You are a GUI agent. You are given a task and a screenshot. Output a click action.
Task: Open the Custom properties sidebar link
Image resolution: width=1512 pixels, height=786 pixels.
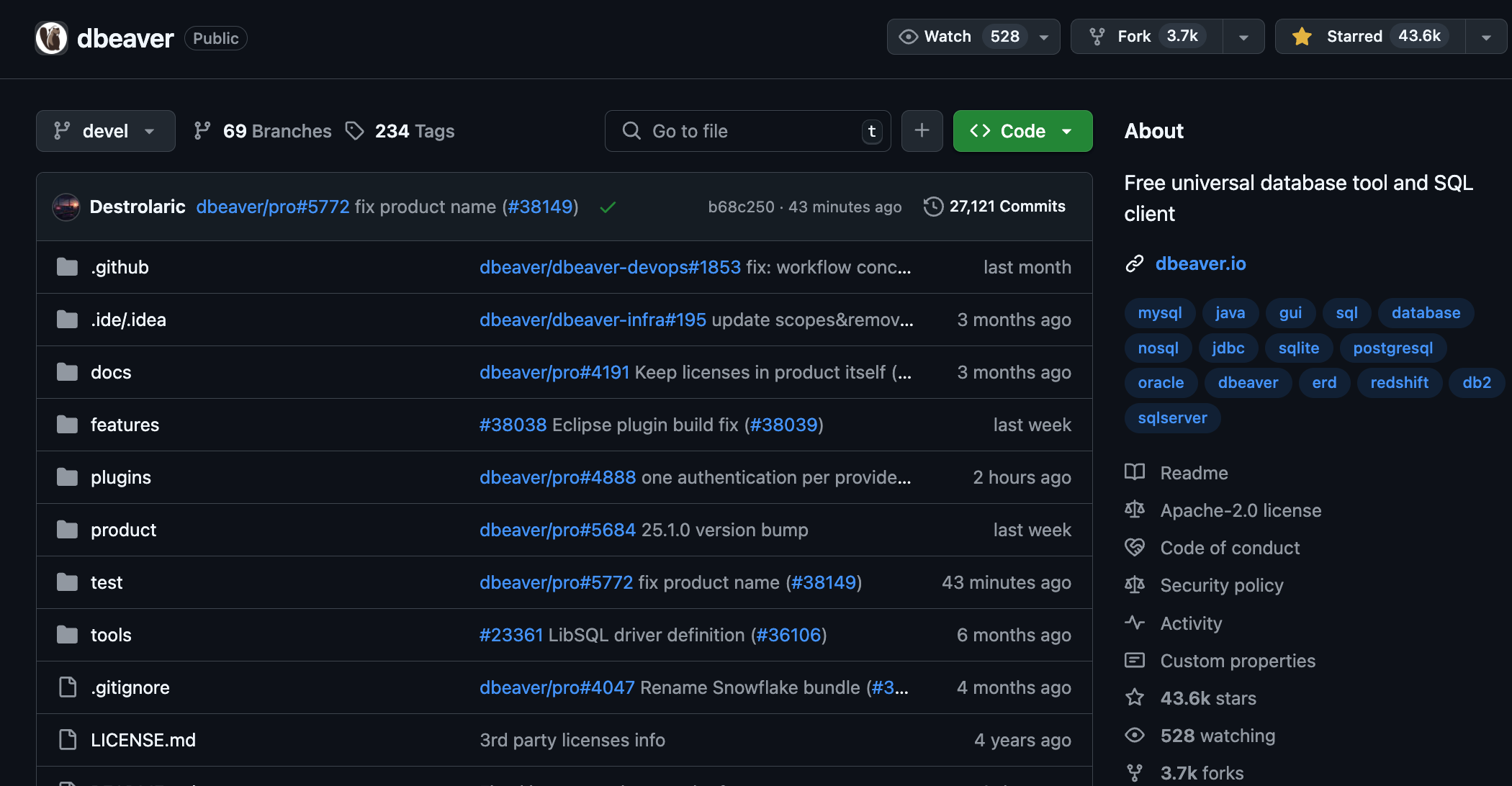[1238, 661]
